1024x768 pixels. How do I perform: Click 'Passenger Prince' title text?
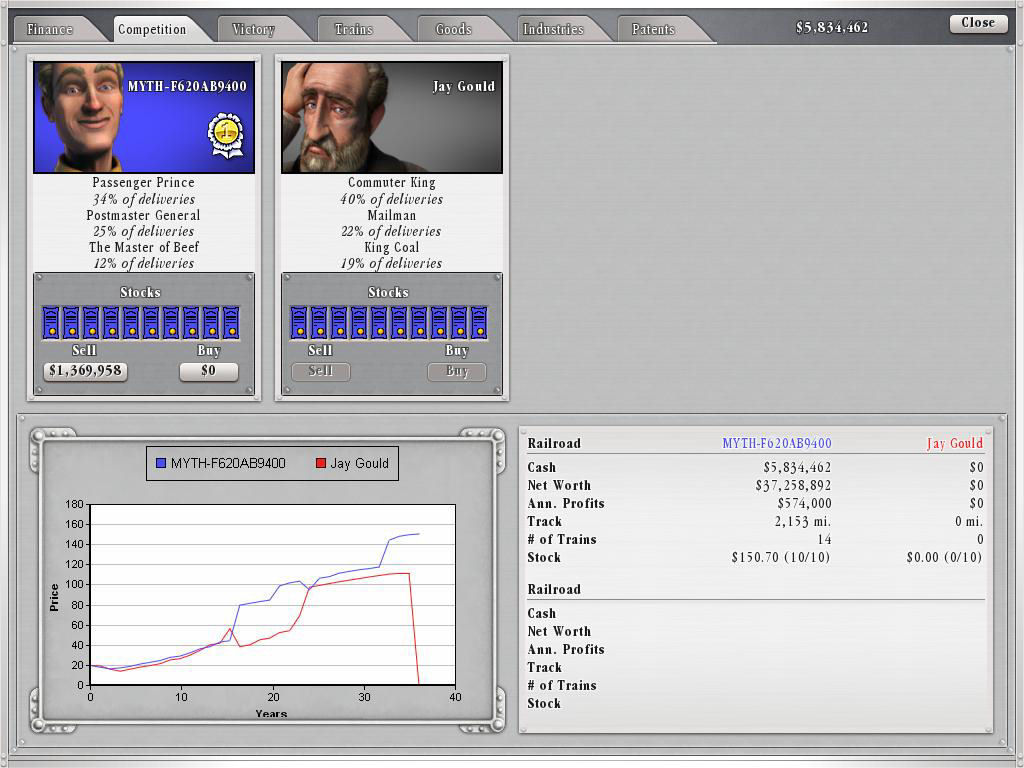point(143,183)
